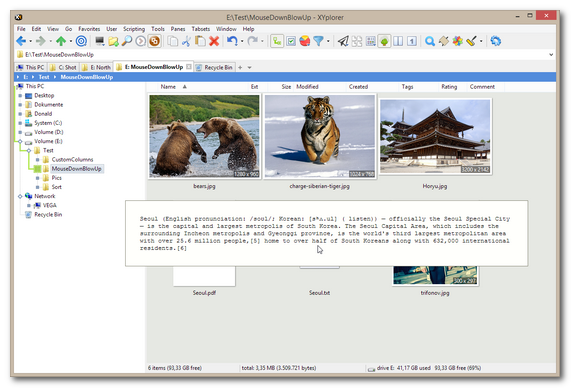Click the Test breadcrumb segment
571x388 pixels.
pos(44,77)
